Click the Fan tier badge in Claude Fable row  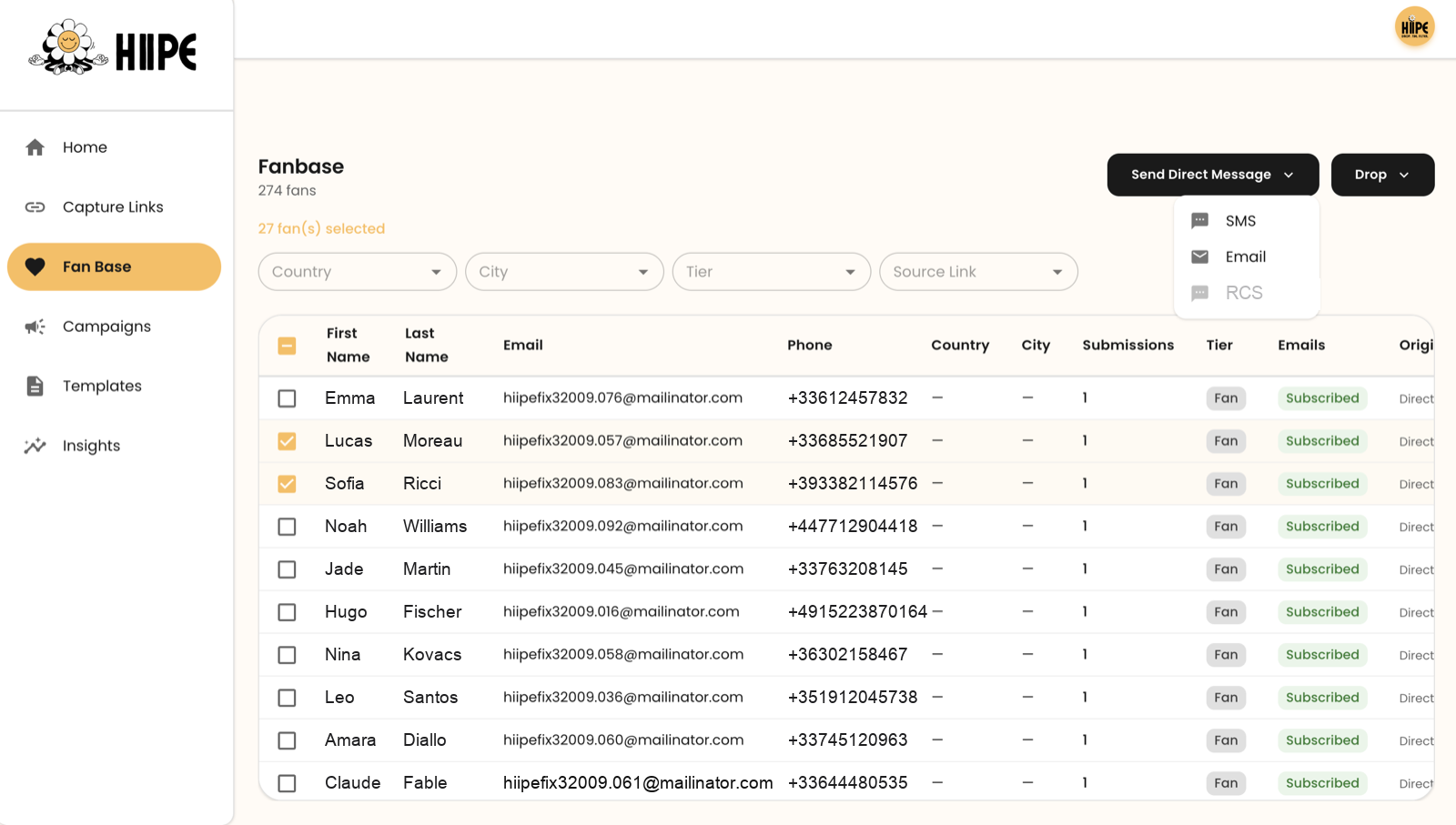coord(1226,783)
